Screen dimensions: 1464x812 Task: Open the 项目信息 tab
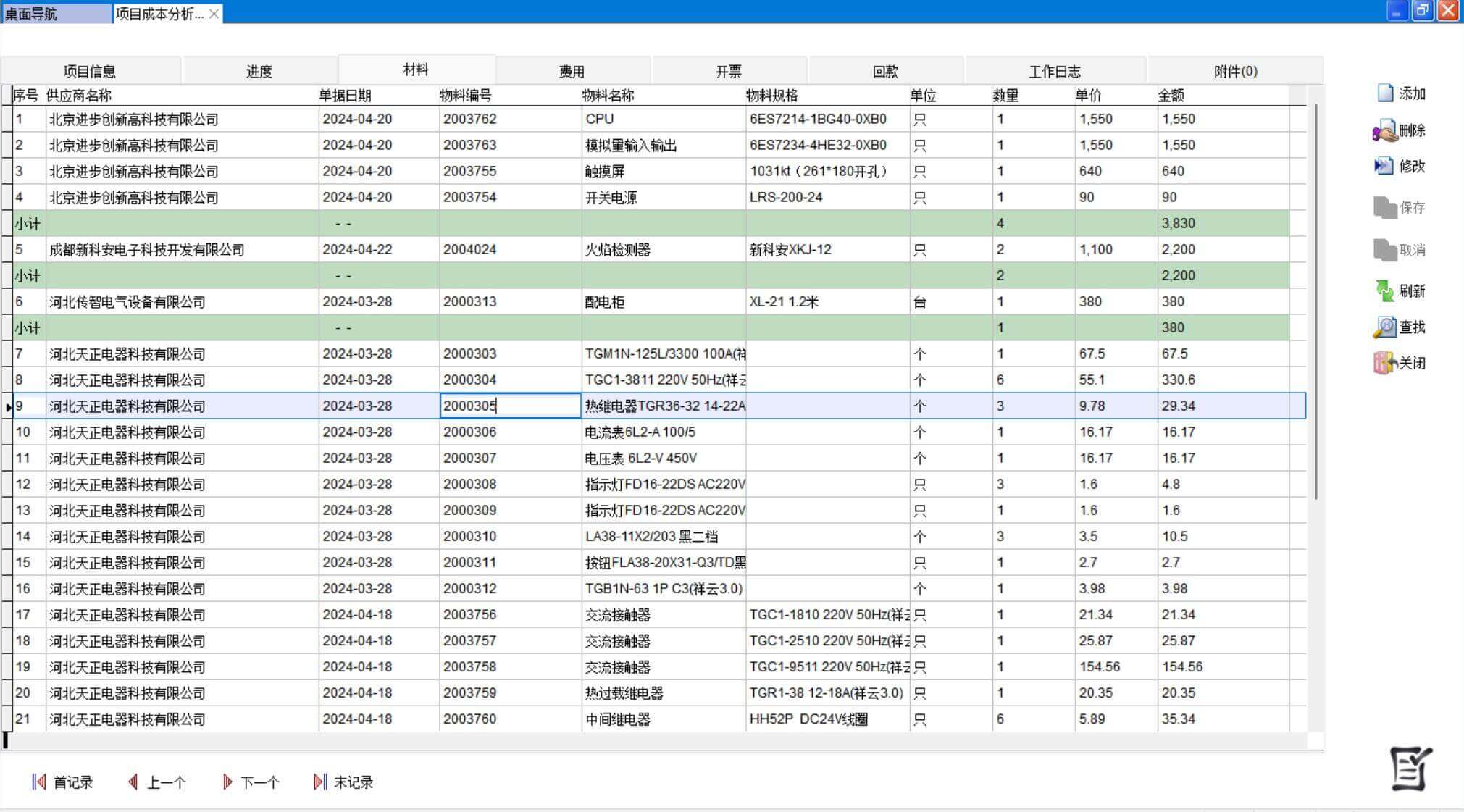tap(90, 71)
